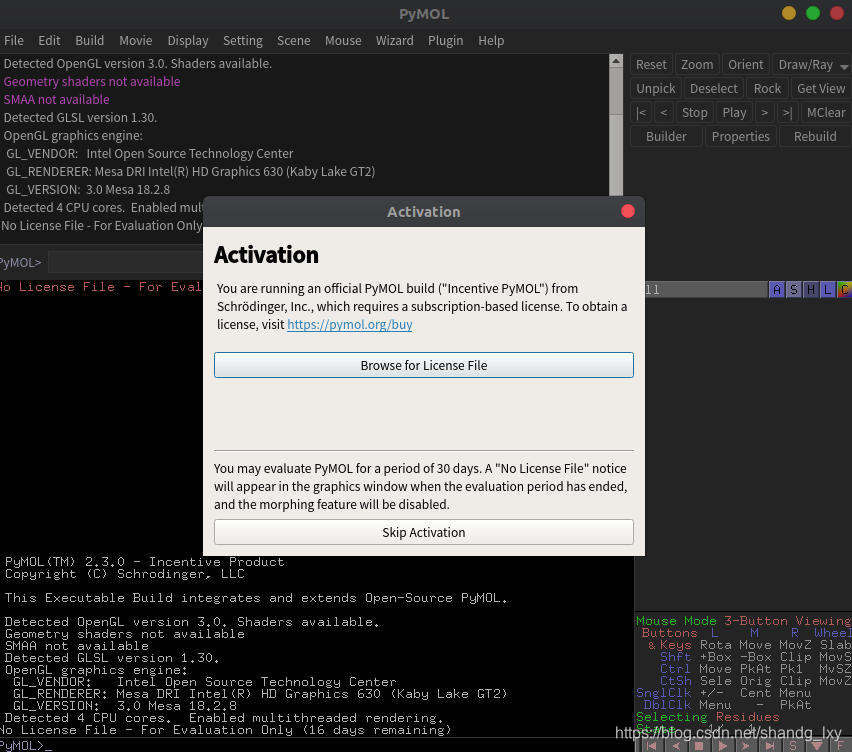This screenshot has height=752, width=852.
Task: Open the Plugin menu
Action: 446,41
